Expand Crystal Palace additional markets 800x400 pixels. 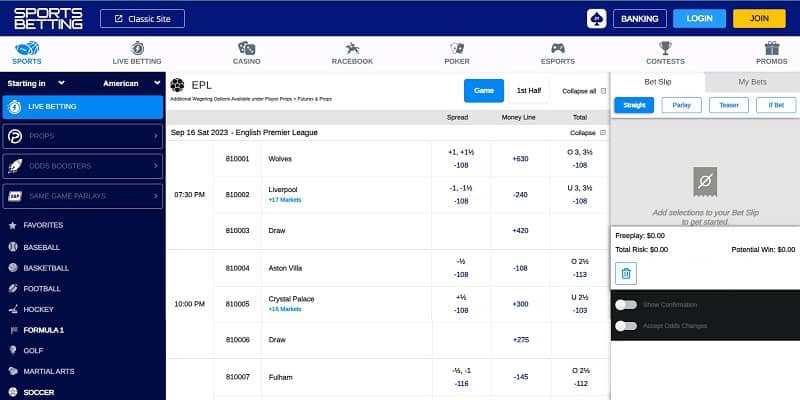point(285,309)
